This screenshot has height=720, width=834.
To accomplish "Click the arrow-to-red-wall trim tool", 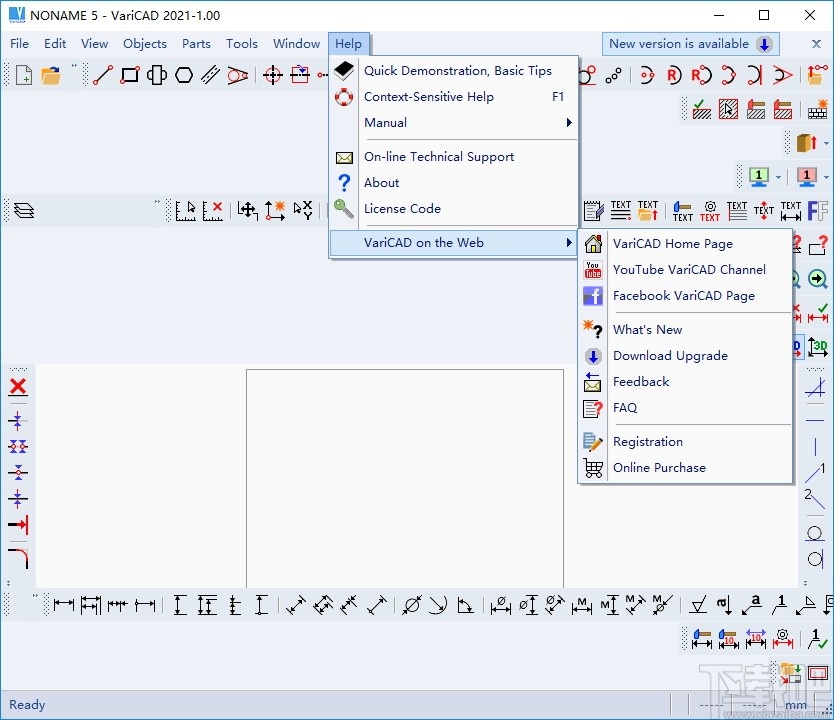I will [19, 525].
